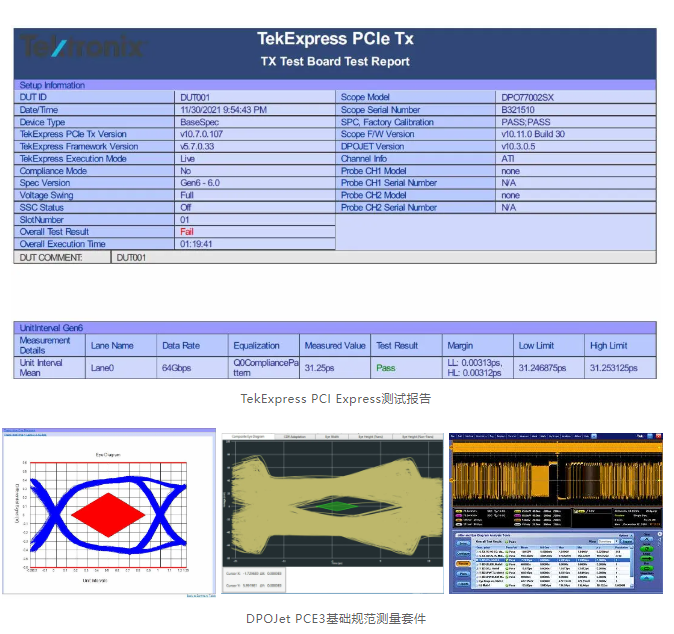Image resolution: width=674 pixels, height=634 pixels.
Task: Click the red diamond mask in eye diagram
Action: coord(110,512)
